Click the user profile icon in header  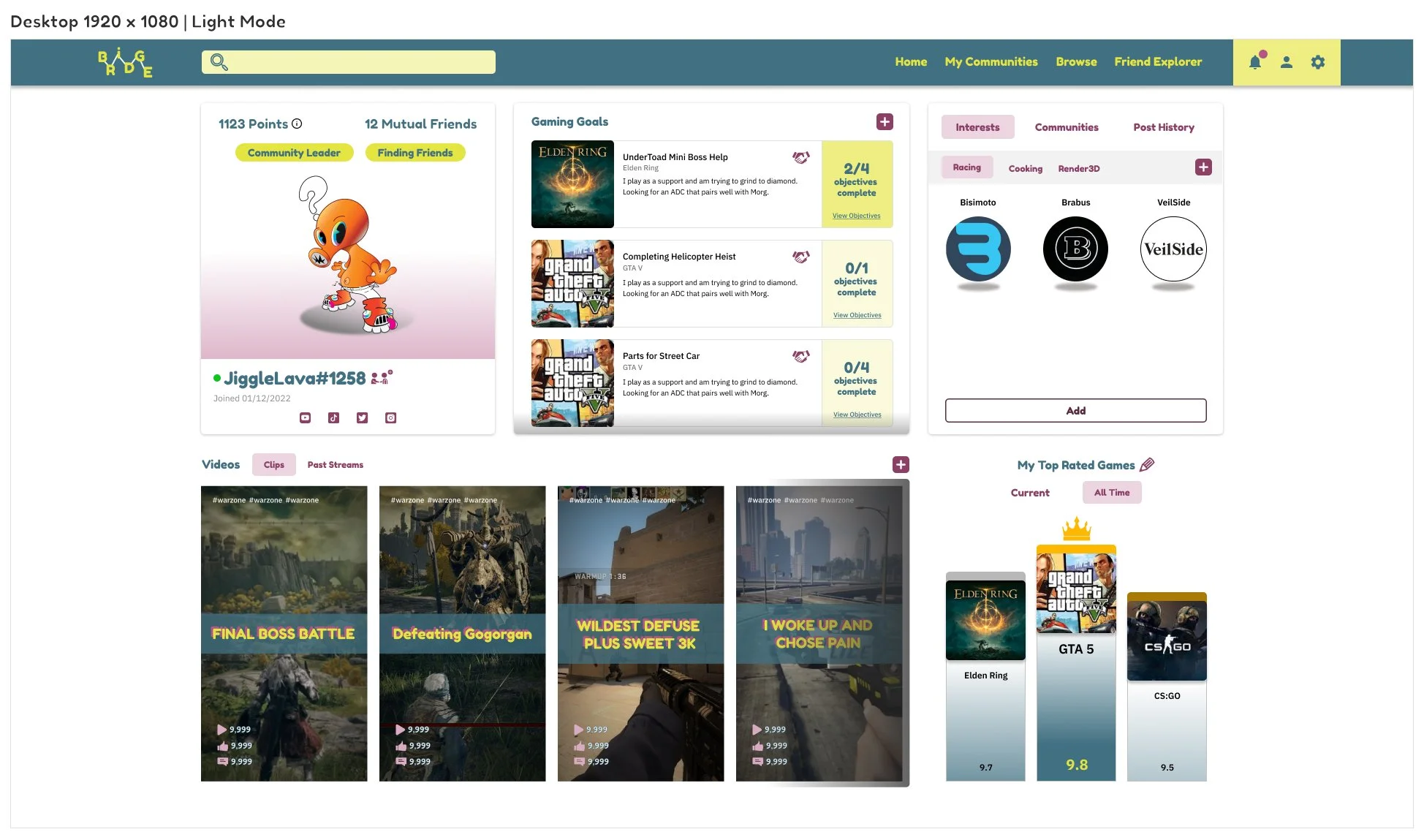point(1287,62)
